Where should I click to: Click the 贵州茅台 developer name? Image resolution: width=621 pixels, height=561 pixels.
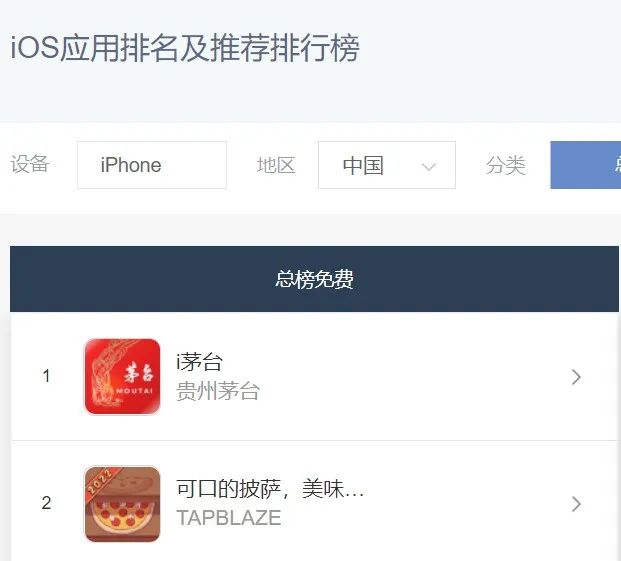click(218, 391)
